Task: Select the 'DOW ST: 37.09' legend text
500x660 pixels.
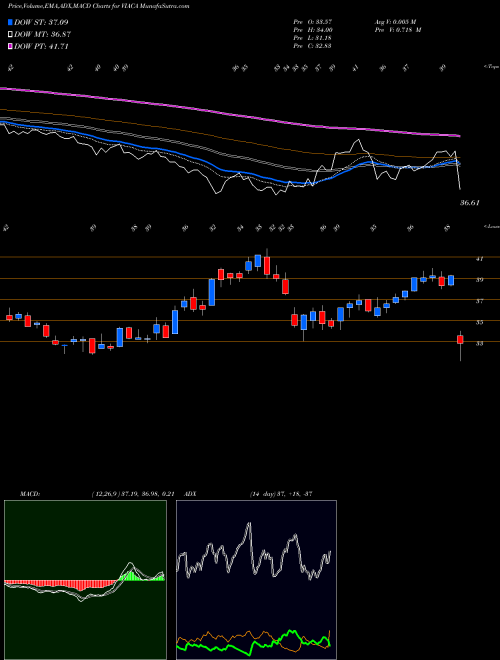Action: click(41, 22)
